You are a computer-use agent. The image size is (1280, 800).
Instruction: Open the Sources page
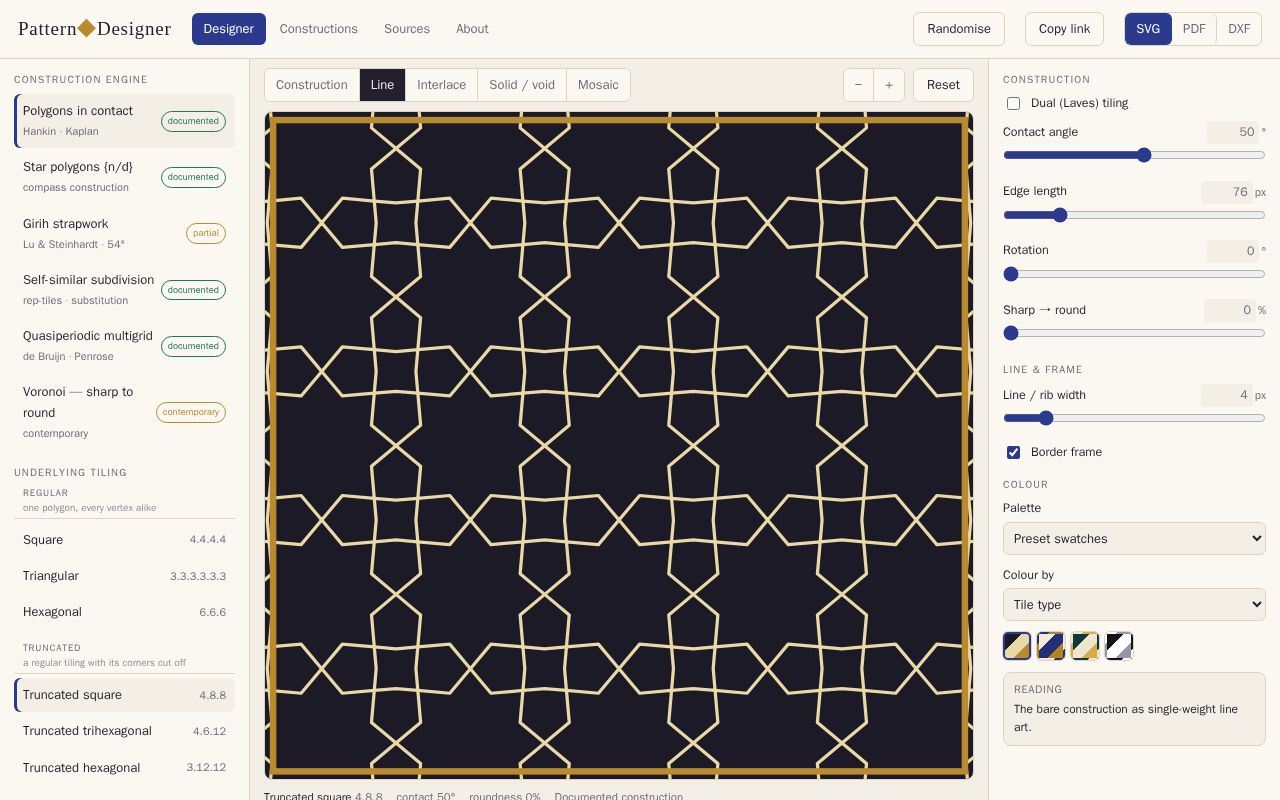click(x=407, y=29)
